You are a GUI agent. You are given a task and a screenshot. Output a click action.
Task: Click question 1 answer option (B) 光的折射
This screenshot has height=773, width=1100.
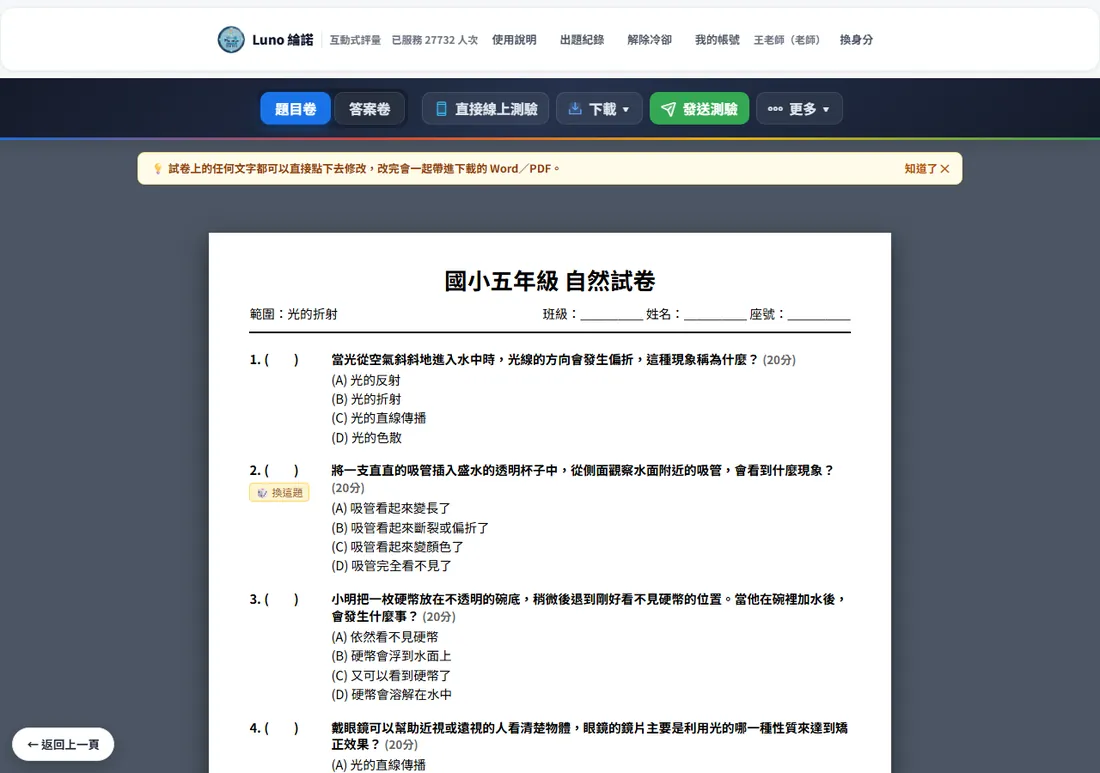[x=366, y=399]
